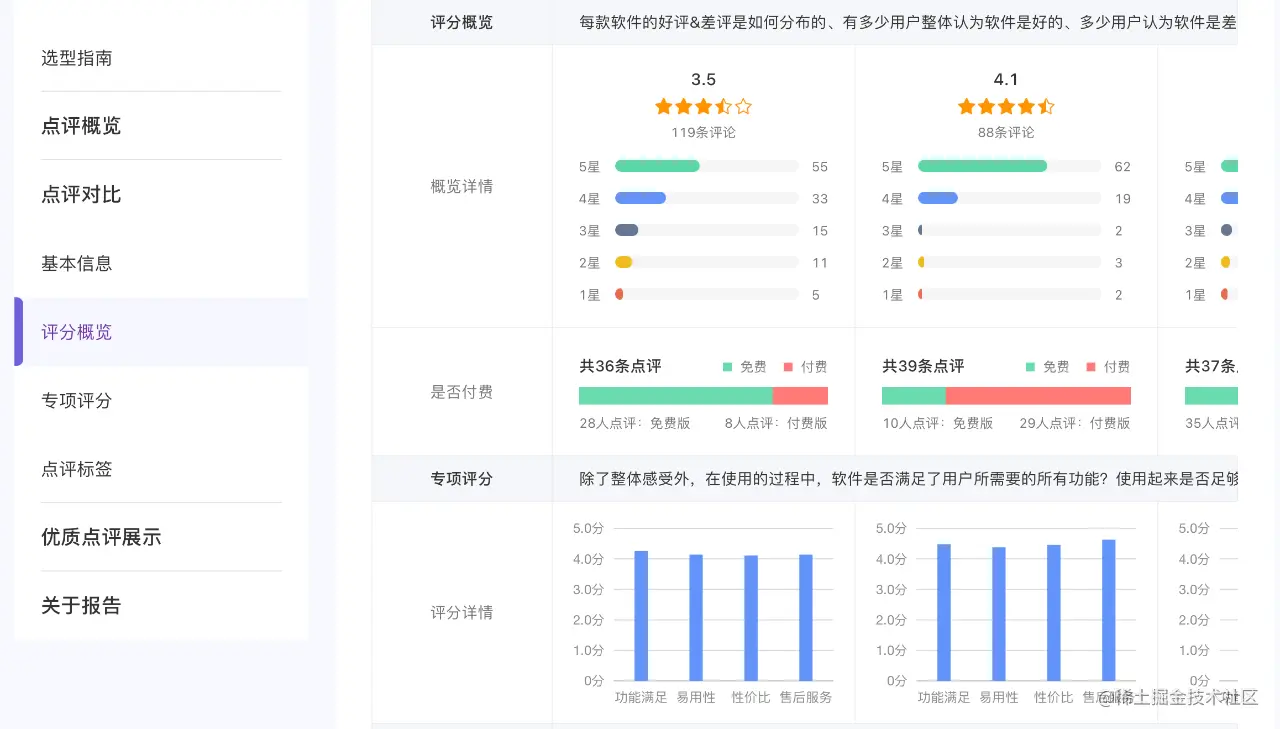Click the 评分概览 table section header
The width and height of the screenshot is (1280, 729).
(462, 22)
